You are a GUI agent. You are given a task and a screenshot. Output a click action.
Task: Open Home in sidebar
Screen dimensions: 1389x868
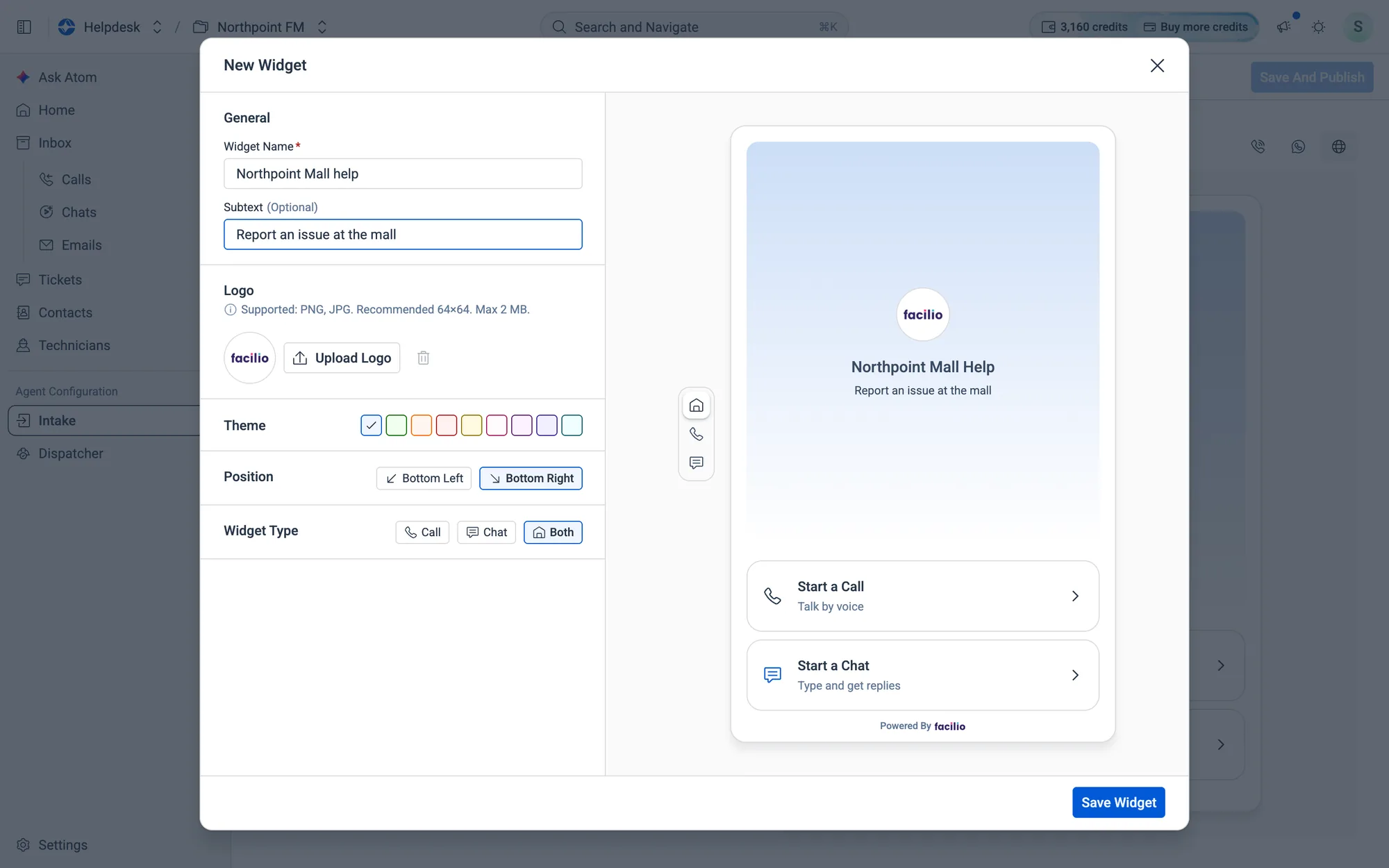click(x=56, y=110)
